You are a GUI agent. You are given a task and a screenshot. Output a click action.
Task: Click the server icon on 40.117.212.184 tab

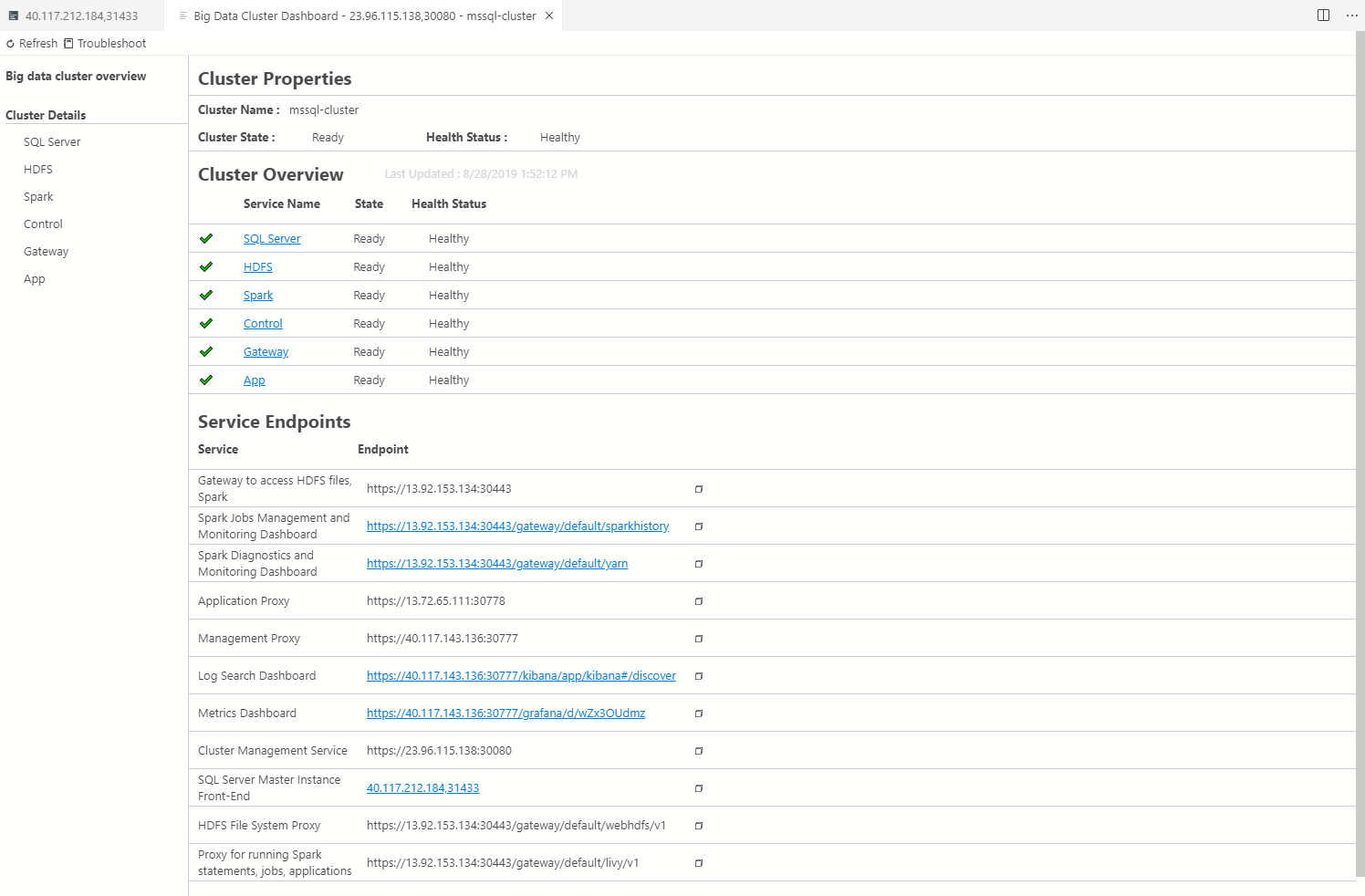pyautogui.click(x=14, y=16)
